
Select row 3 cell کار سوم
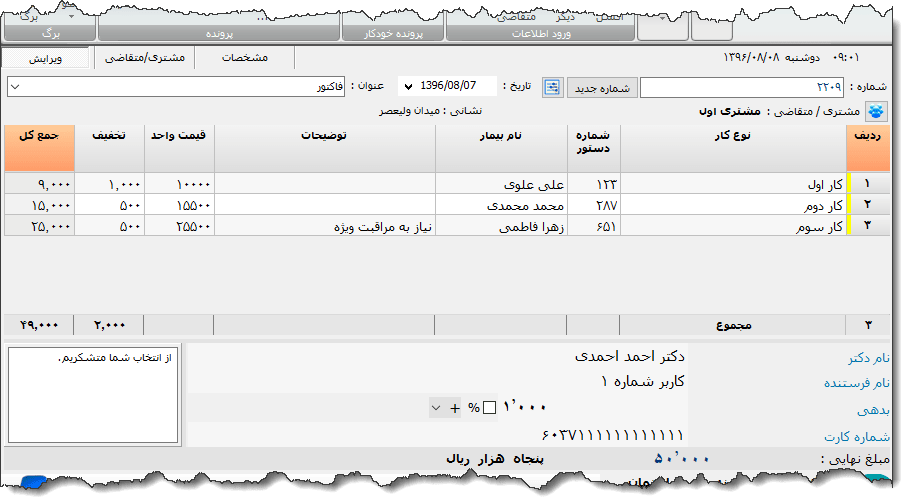(x=733, y=227)
